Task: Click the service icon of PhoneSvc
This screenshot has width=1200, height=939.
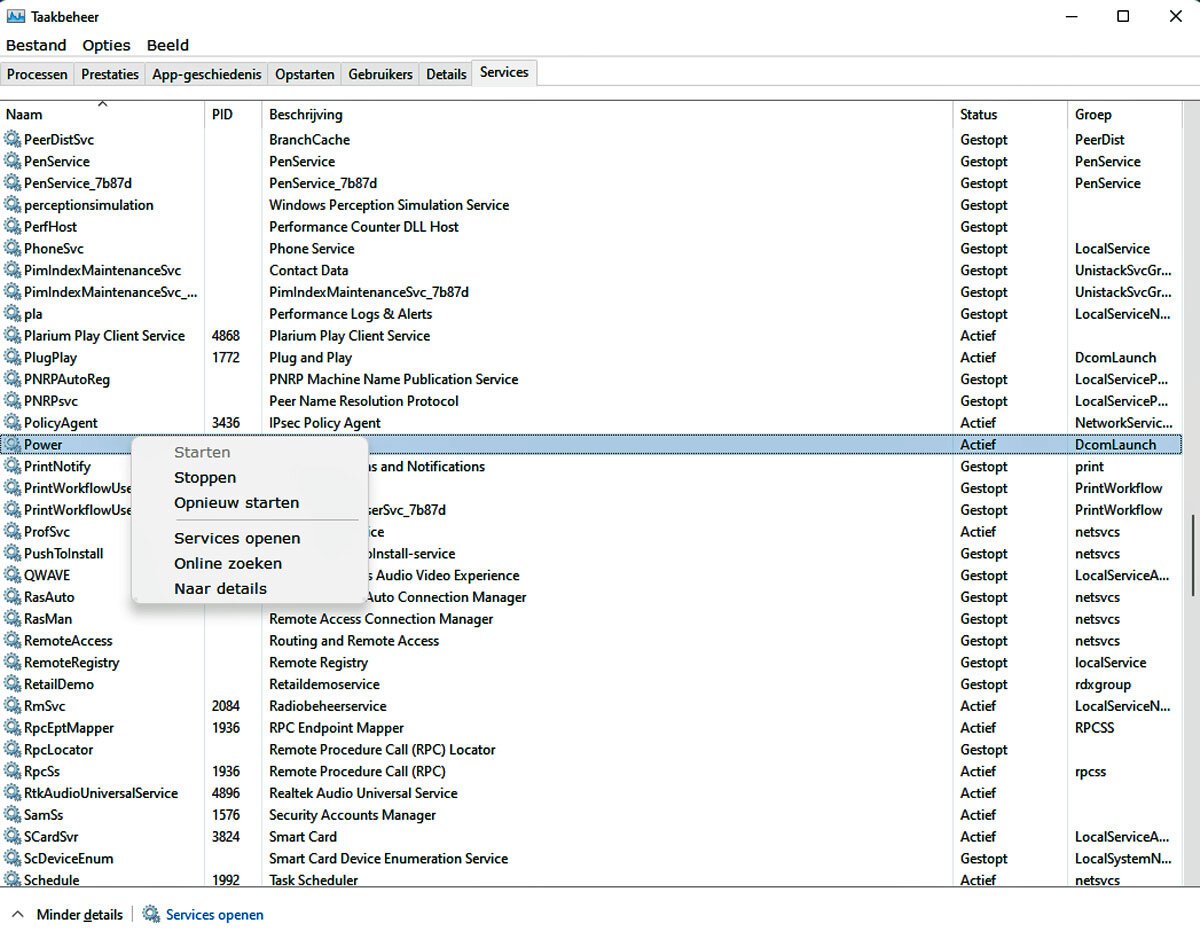Action: click(x=12, y=249)
